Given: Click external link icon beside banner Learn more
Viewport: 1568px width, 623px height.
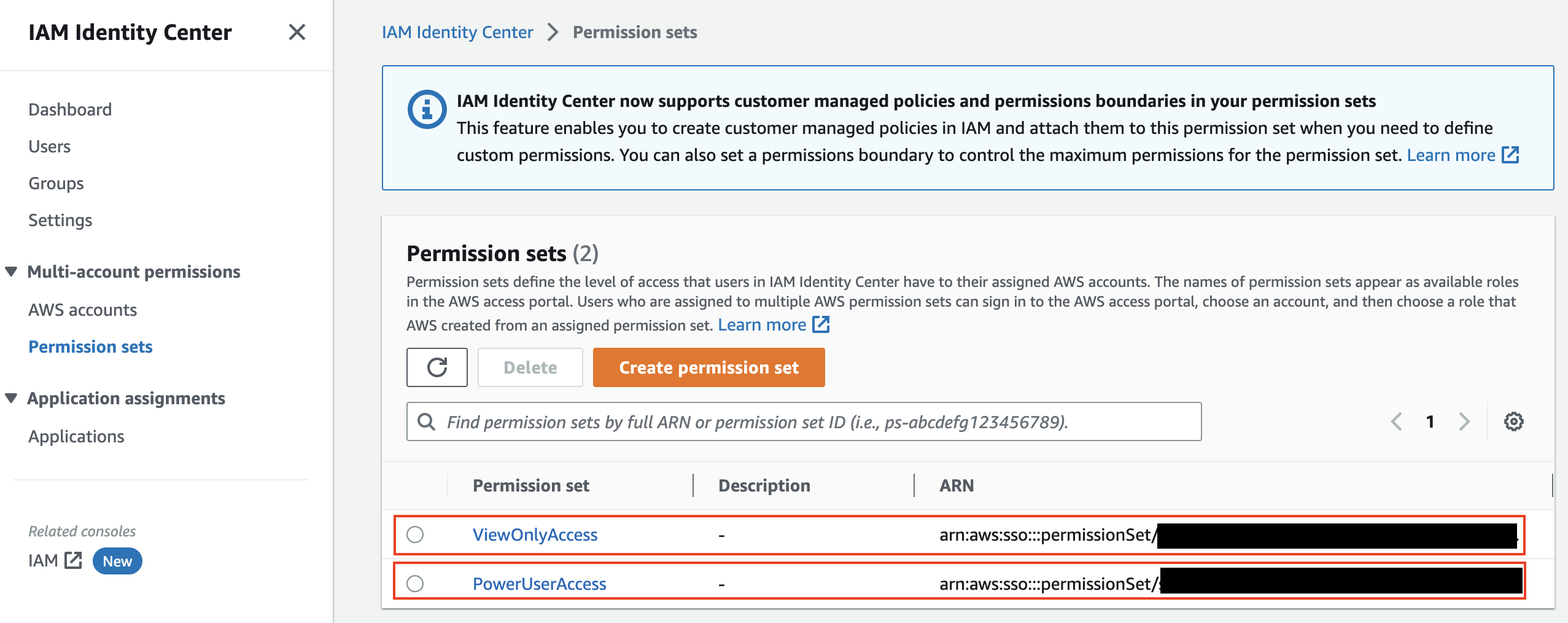Looking at the screenshot, I should coord(1510,155).
